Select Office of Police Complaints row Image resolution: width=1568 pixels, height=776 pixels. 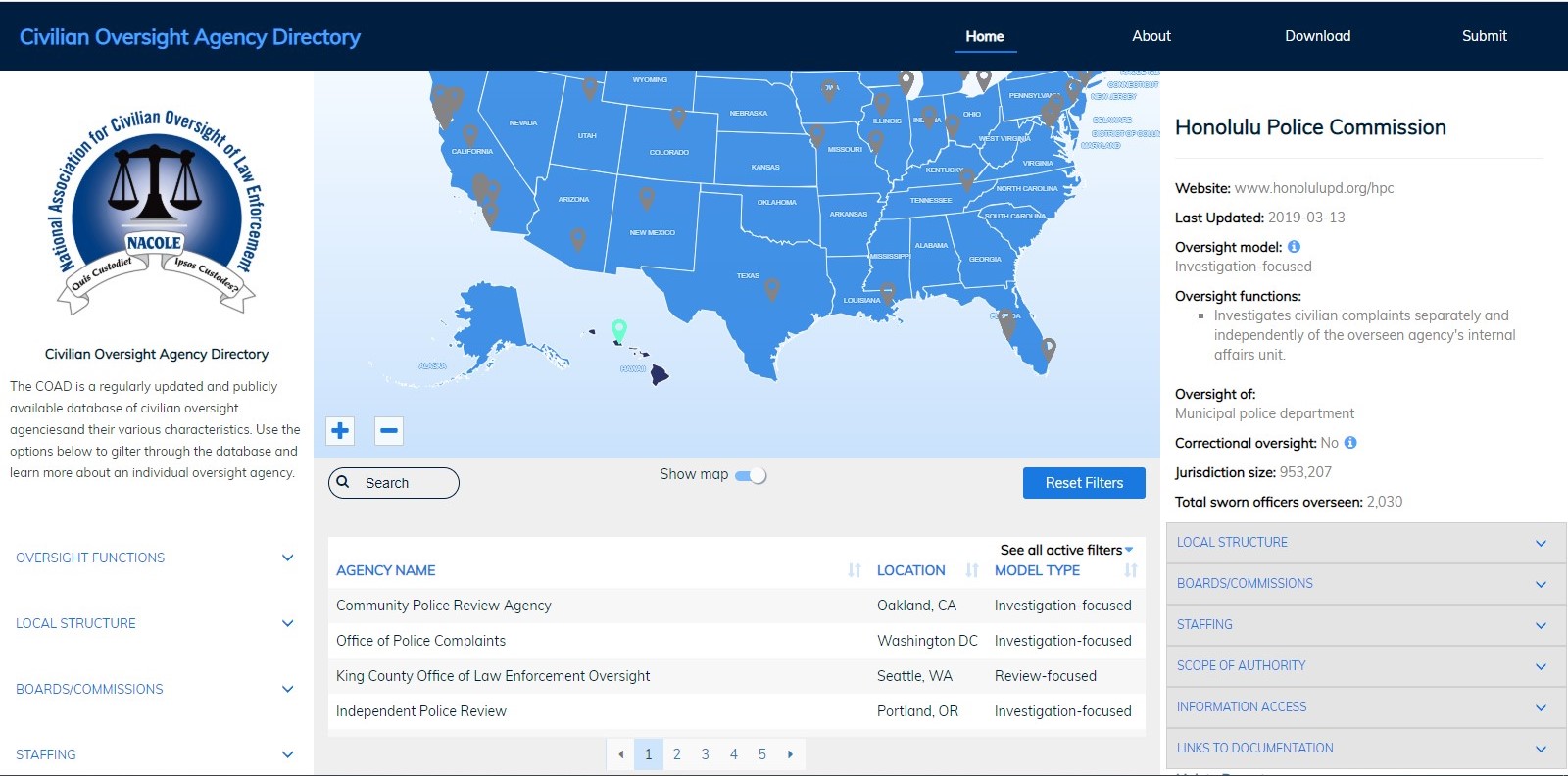point(737,641)
